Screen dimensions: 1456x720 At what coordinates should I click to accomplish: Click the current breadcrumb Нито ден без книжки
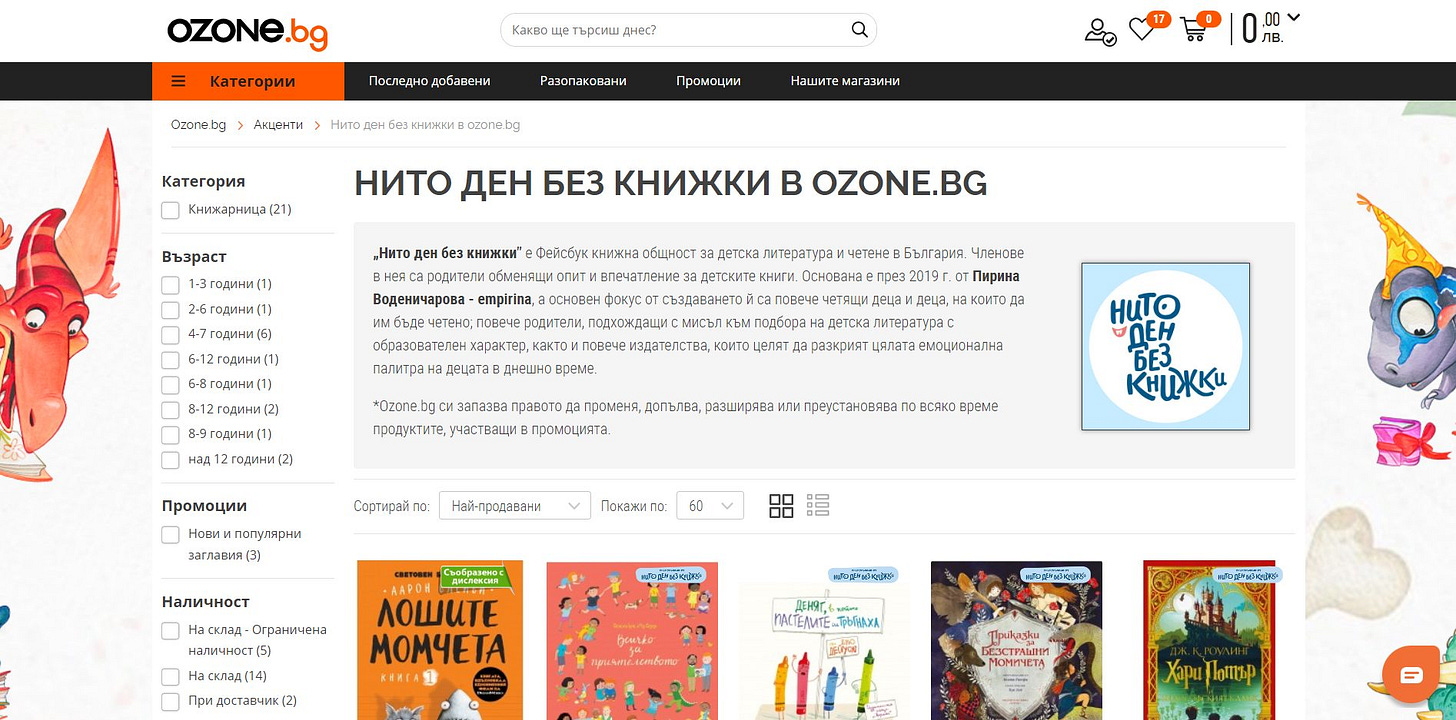[x=425, y=125]
